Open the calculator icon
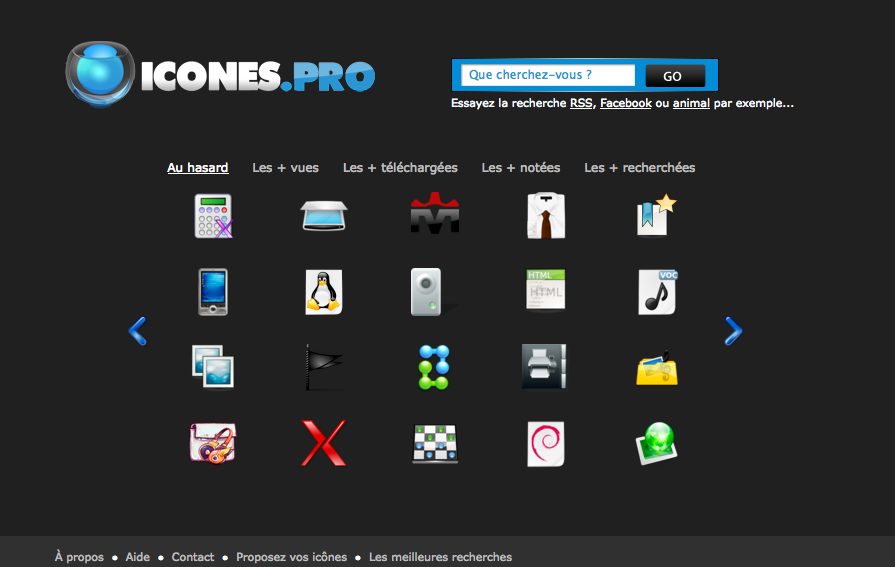Screen dimensions: 895x567 tap(213, 216)
